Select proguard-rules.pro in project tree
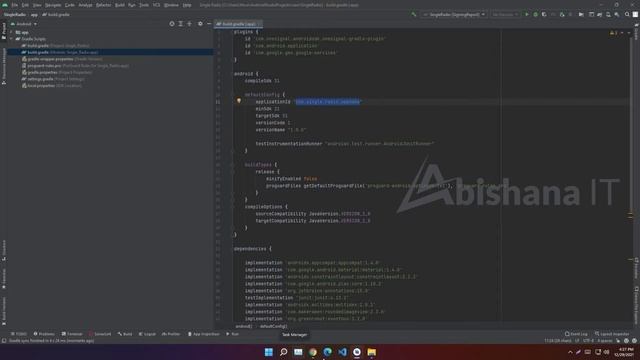 pos(75,65)
